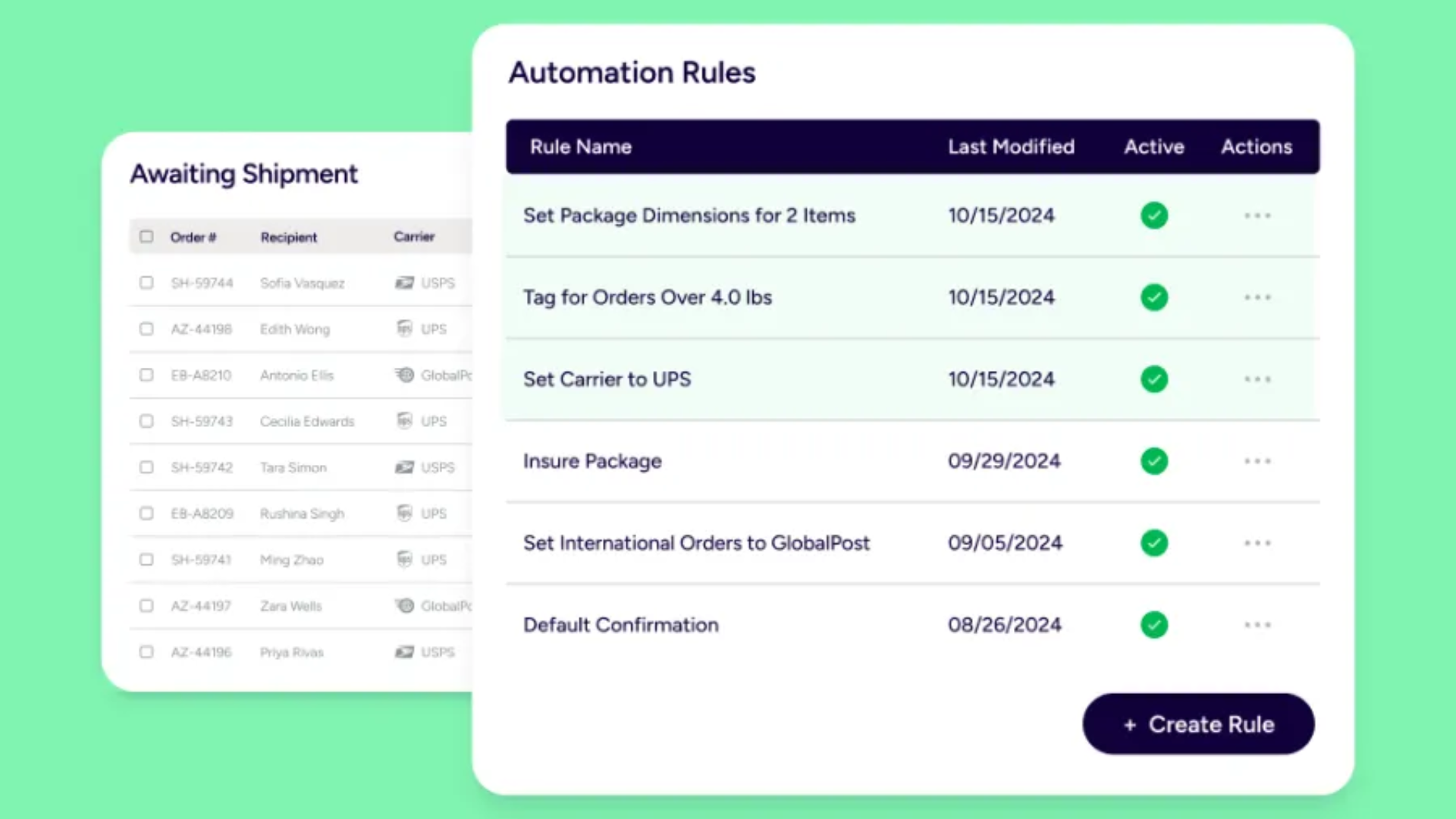The height and width of the screenshot is (819, 1456).
Task: Click date 09/05/2024 in GlobalPost rule row
Action: (x=1005, y=543)
